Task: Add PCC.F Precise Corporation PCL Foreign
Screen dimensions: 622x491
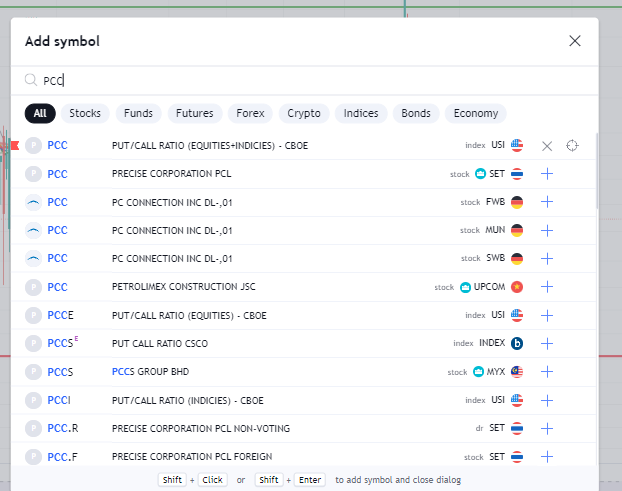Action: point(547,456)
